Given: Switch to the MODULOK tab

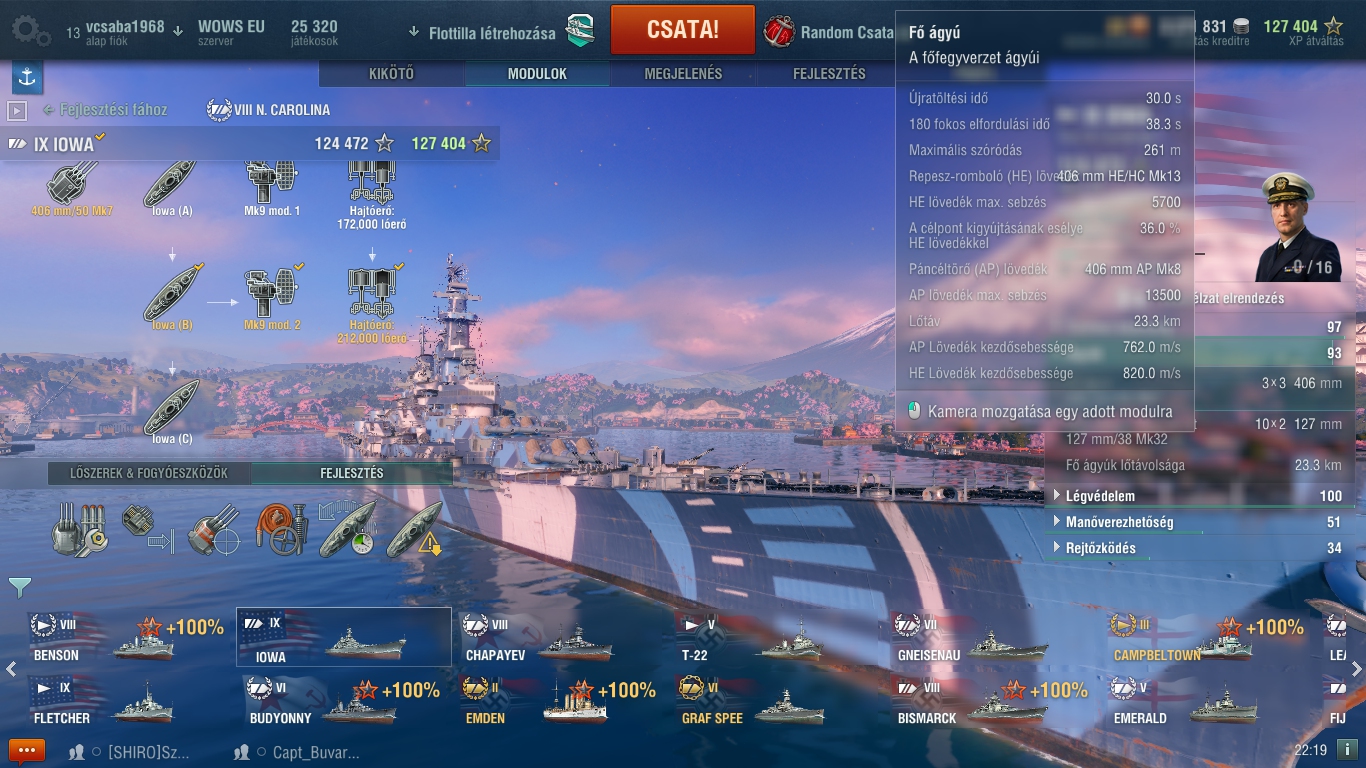Looking at the screenshot, I should coord(537,74).
